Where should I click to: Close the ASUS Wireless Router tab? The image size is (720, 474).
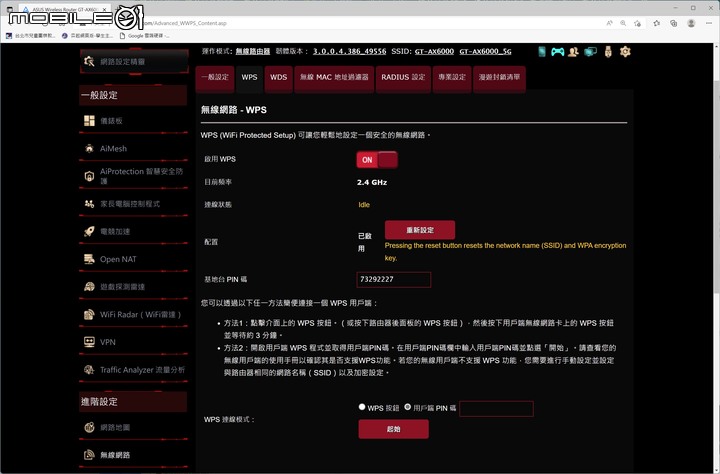click(105, 9)
